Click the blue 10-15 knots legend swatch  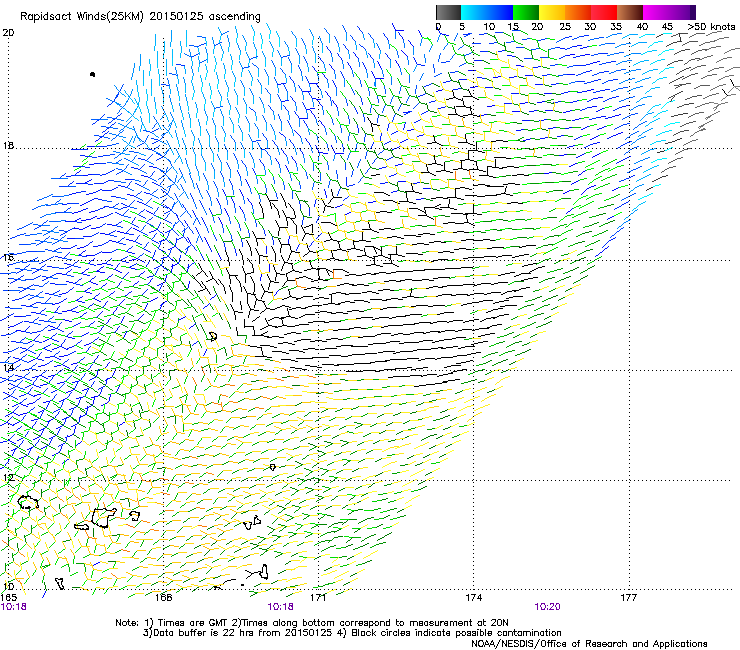click(500, 12)
